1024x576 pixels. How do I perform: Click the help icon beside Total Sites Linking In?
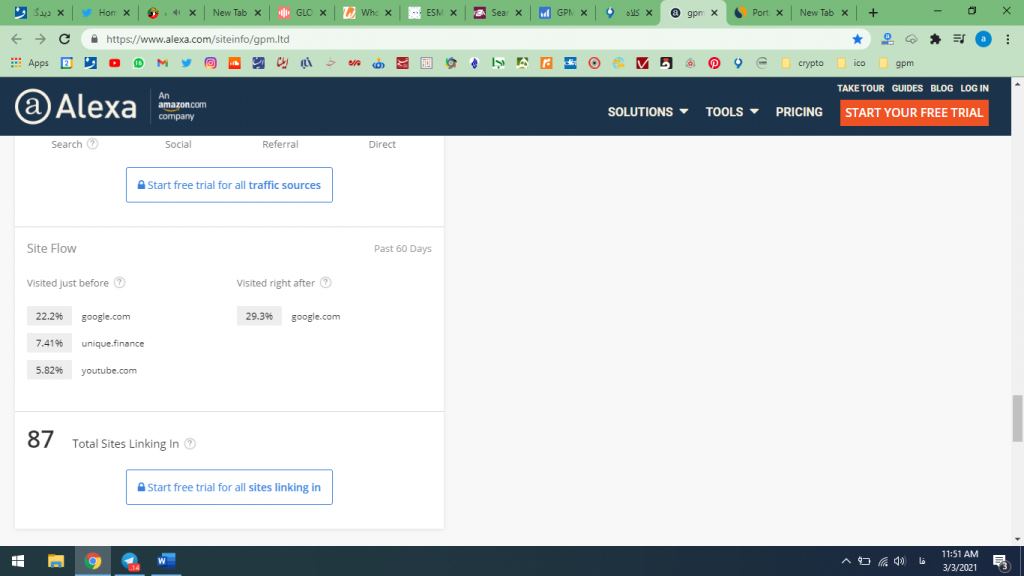tap(190, 444)
